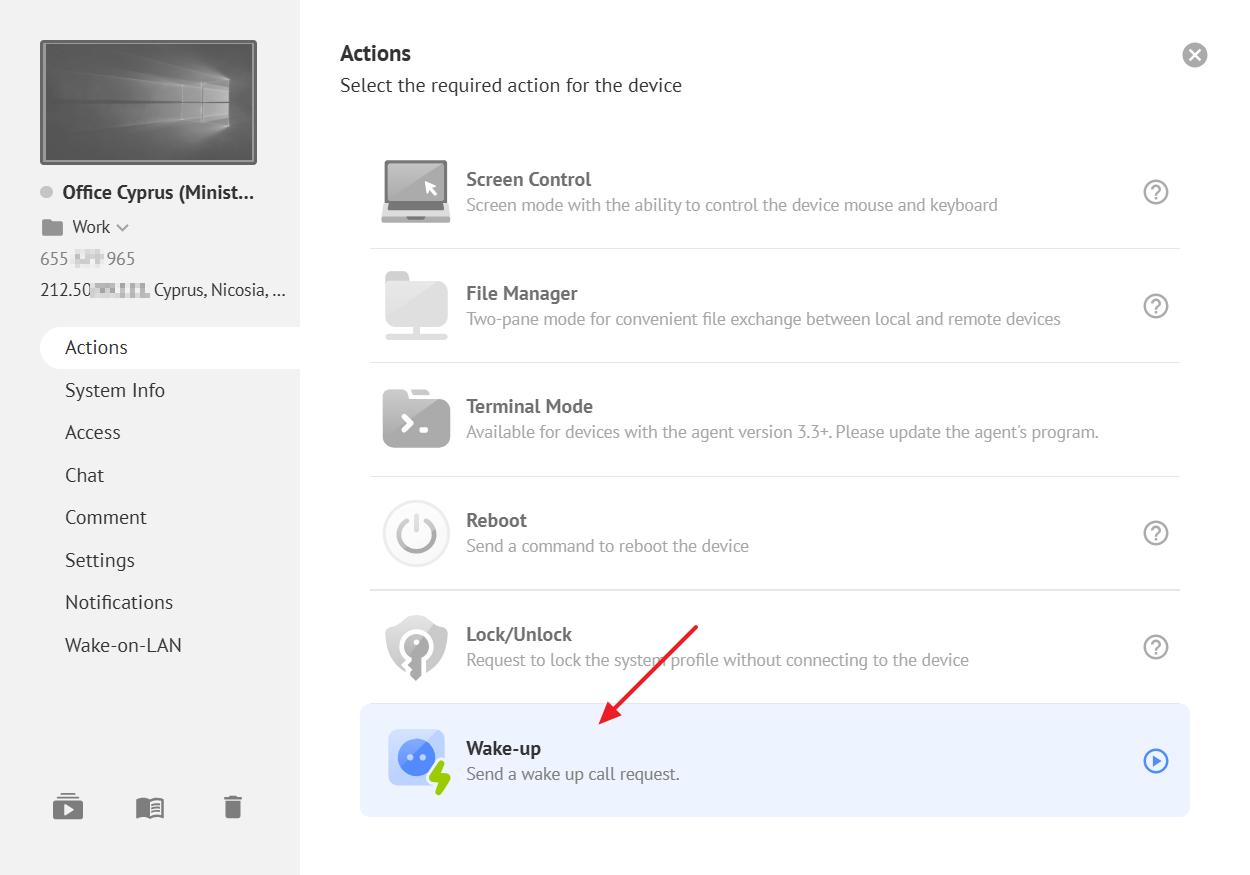The image size is (1250, 875).
Task: Click the Reboot power icon
Action: pos(415,533)
